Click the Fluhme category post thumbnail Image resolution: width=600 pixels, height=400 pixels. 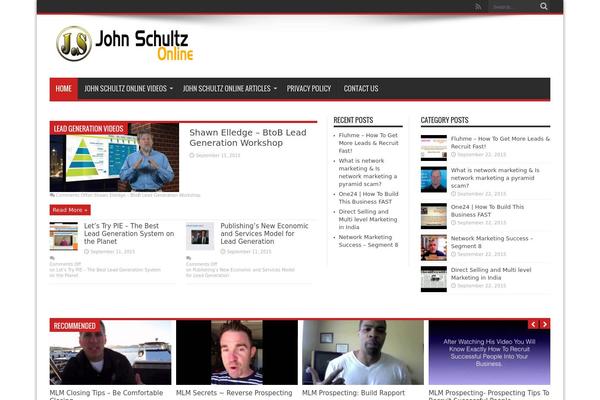click(434, 148)
